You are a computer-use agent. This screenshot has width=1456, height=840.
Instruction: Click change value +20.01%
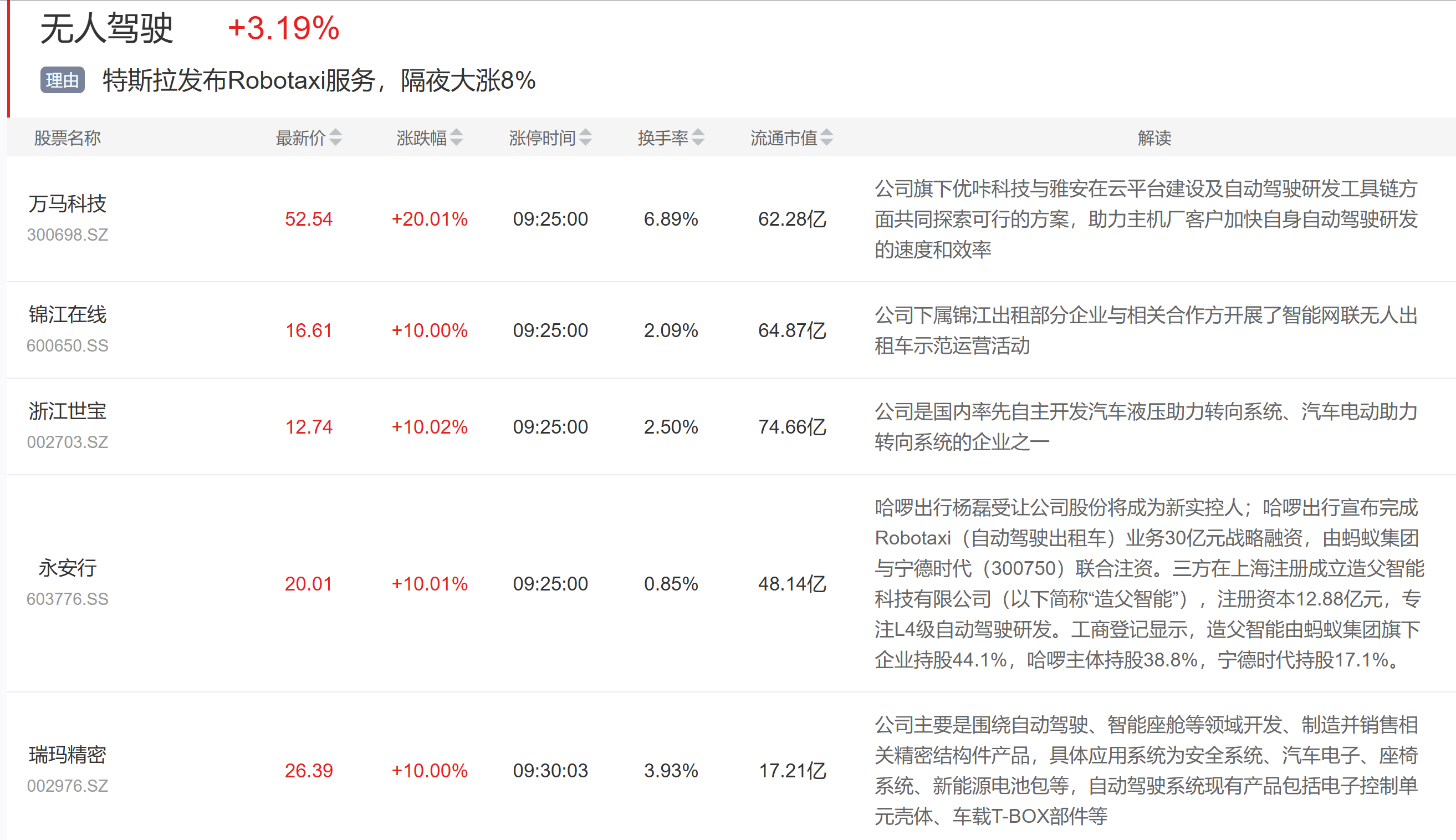[430, 219]
